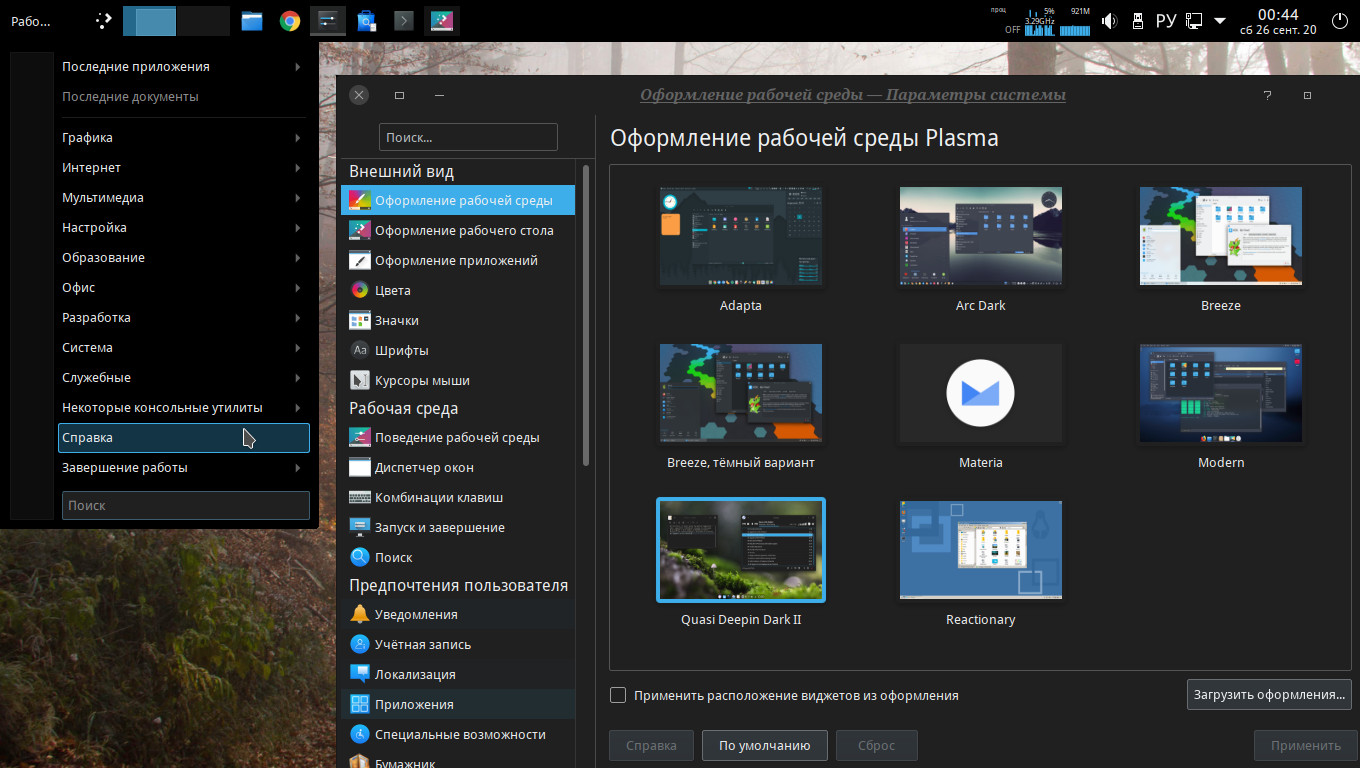Open Специальные возможности settings
The image size is (1360, 768).
(458, 734)
